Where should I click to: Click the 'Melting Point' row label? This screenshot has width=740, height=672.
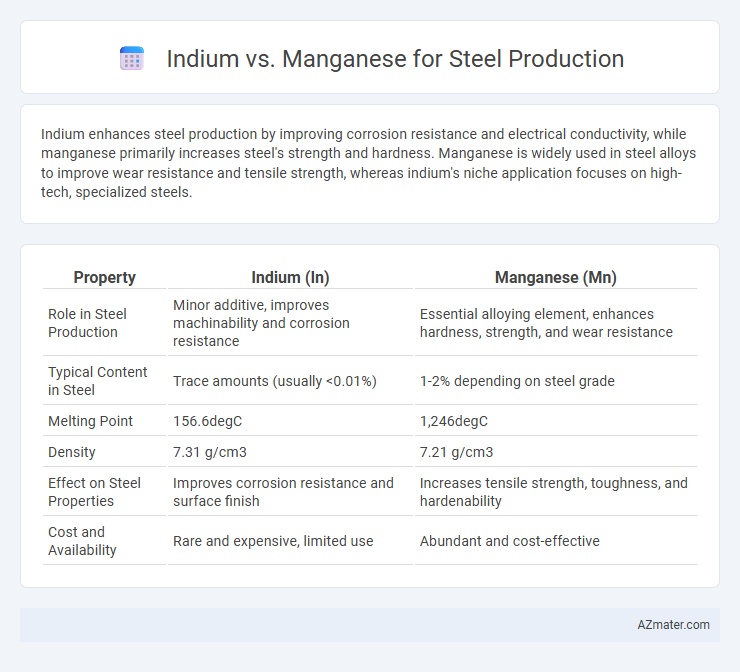[90, 420]
